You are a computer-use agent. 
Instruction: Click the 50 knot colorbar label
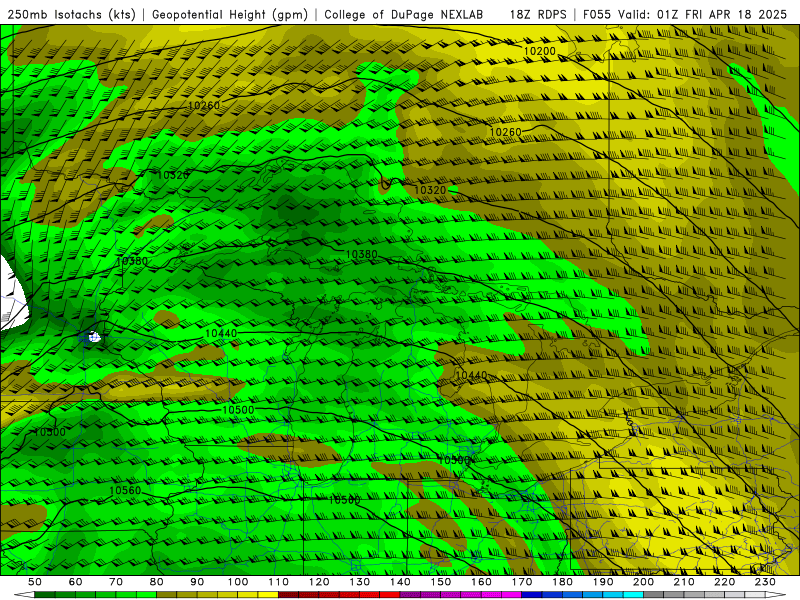click(x=35, y=582)
